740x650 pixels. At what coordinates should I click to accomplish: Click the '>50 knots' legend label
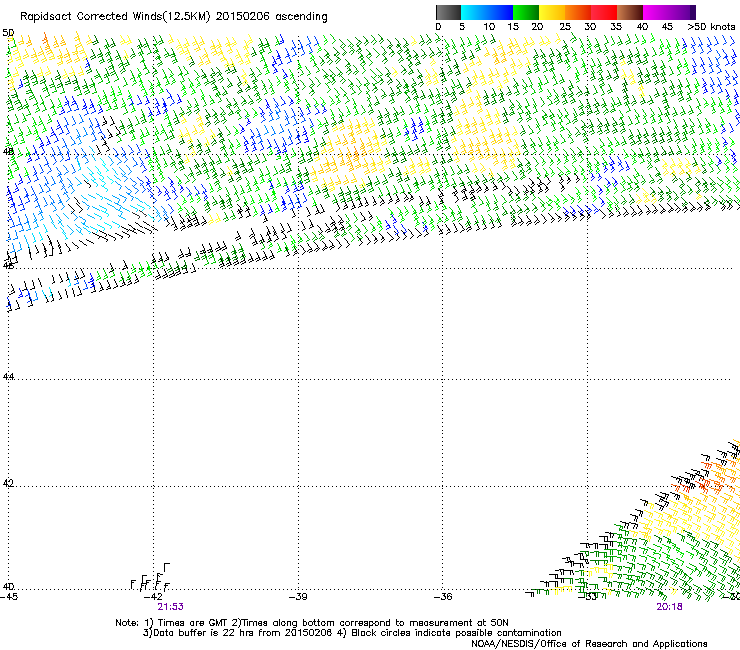[711, 27]
